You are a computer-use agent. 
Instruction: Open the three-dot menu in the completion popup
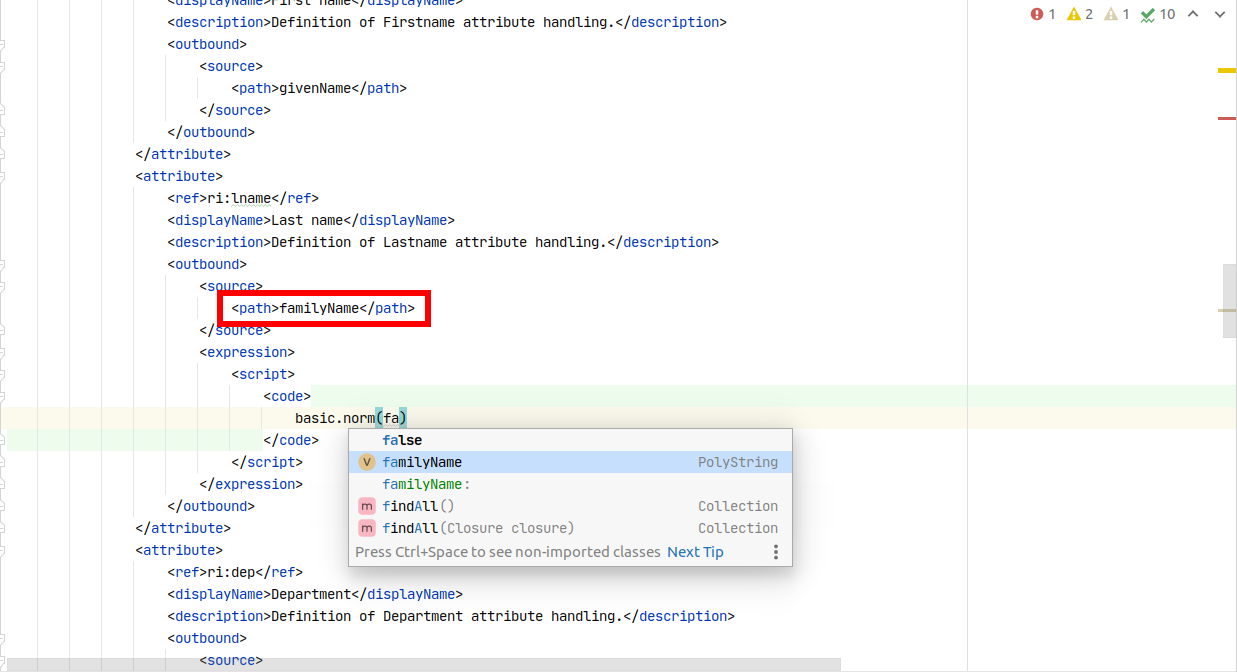pyautogui.click(x=776, y=551)
